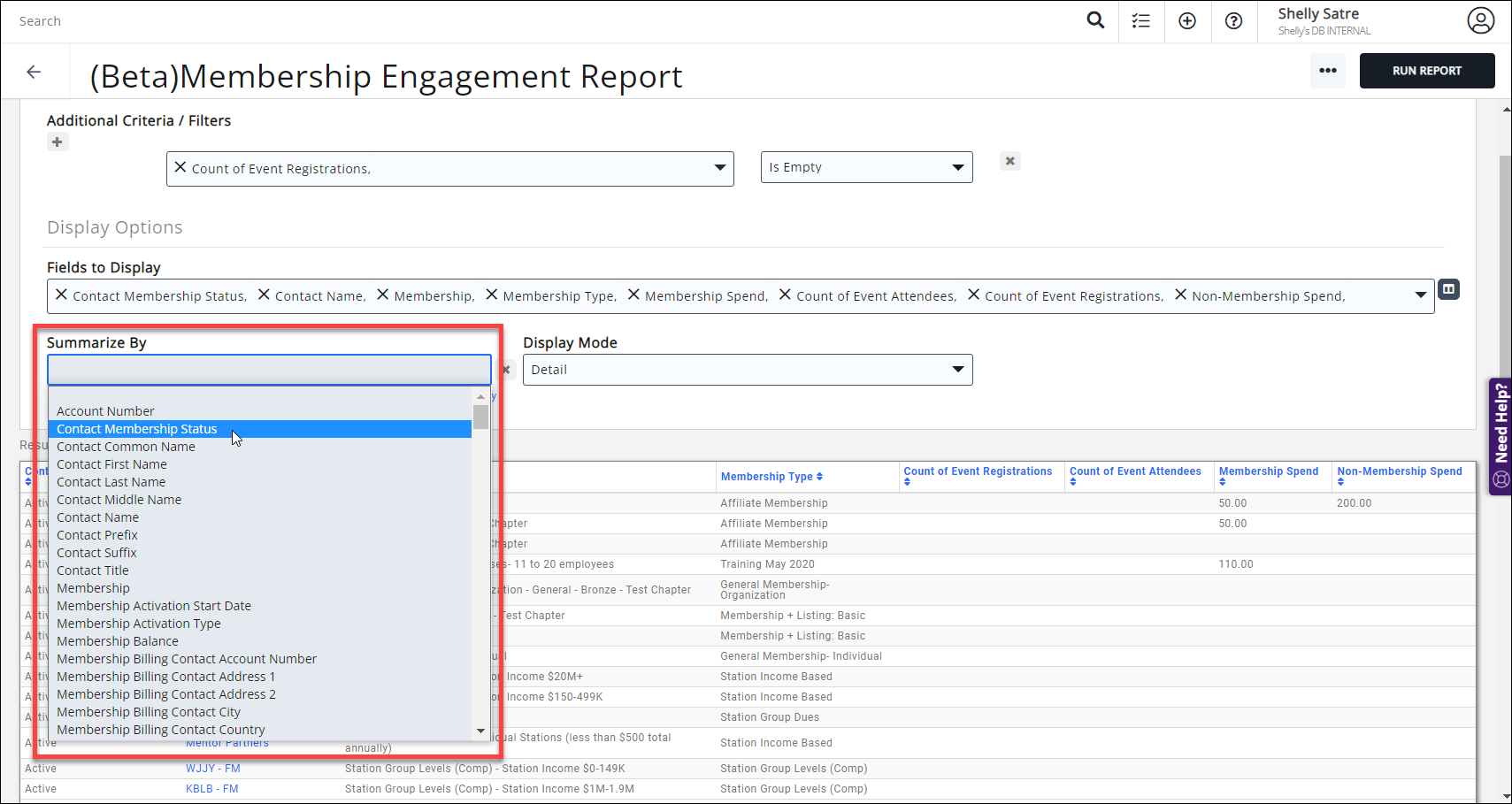The height and width of the screenshot is (804, 1512).
Task: Open the field column chooser icon
Action: [x=1448, y=289]
